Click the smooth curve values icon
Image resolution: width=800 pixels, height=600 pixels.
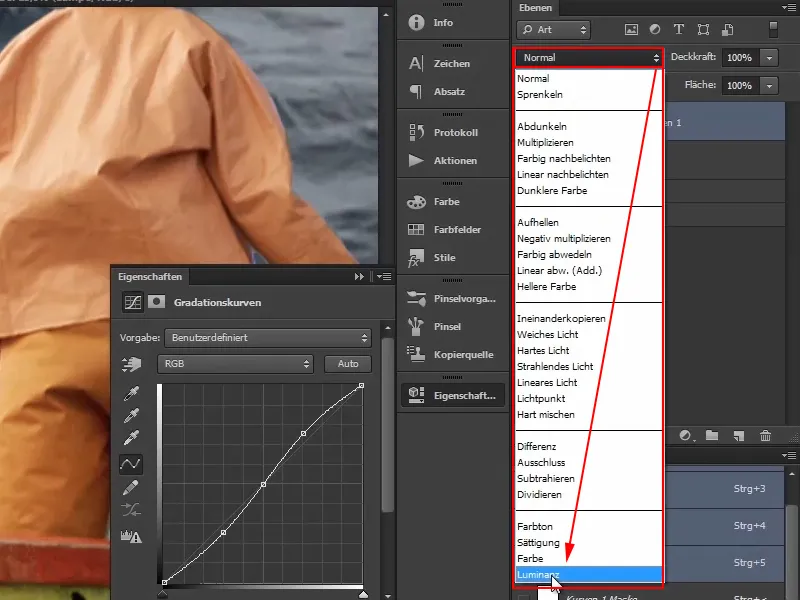131,510
